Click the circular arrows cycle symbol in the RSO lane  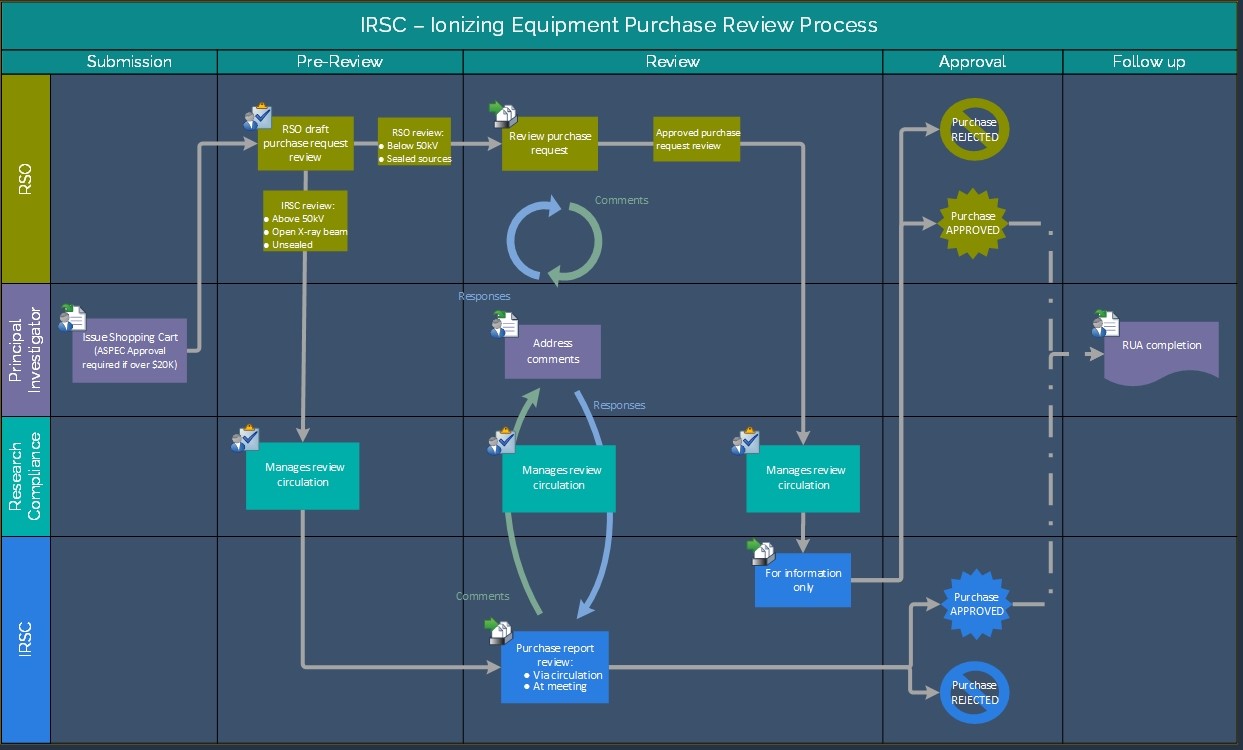point(554,240)
